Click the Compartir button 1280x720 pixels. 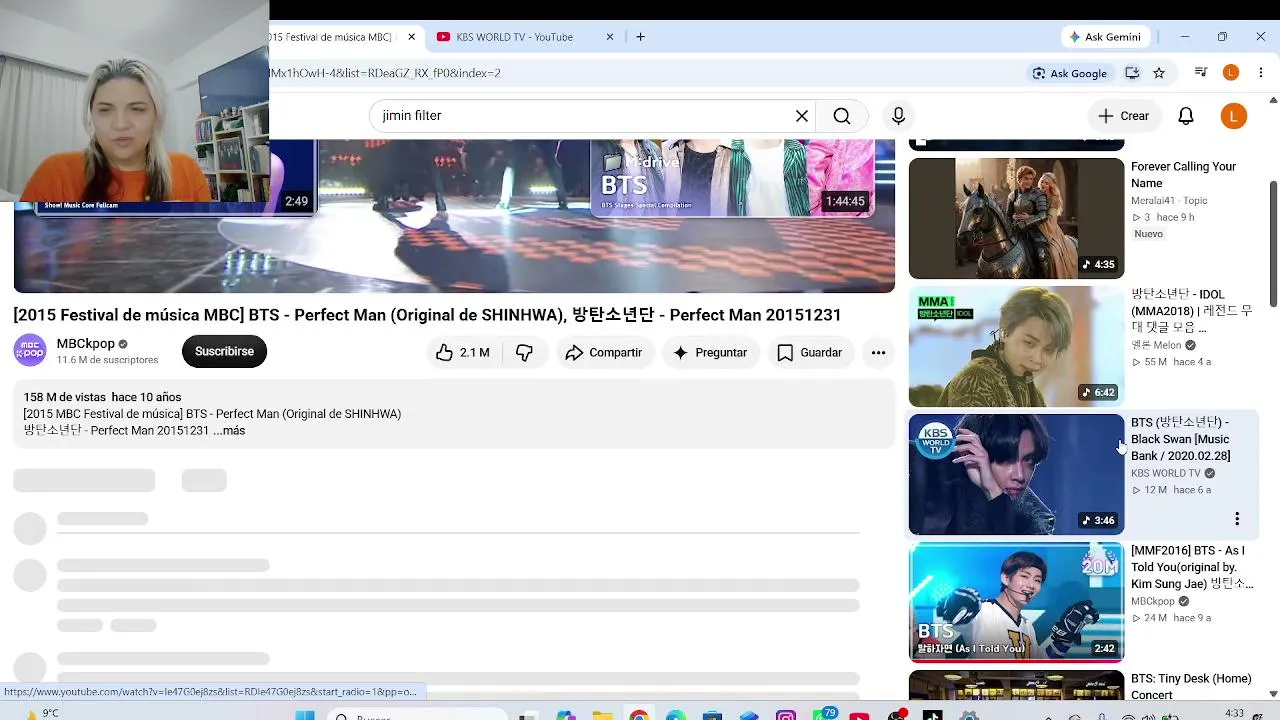pyautogui.click(x=604, y=352)
